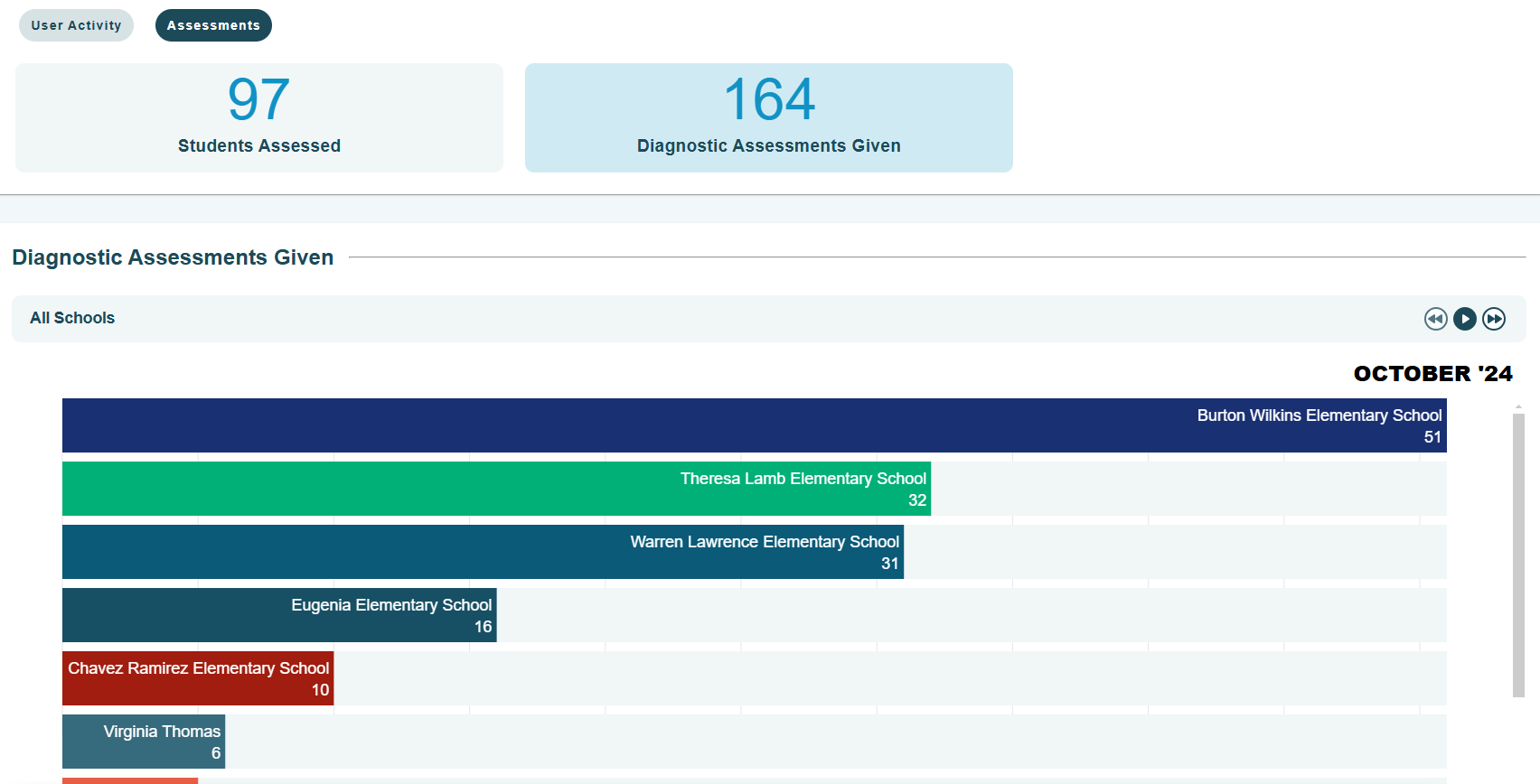Click the 164 assessments count
Screen dimensions: 1540x784
(769, 99)
